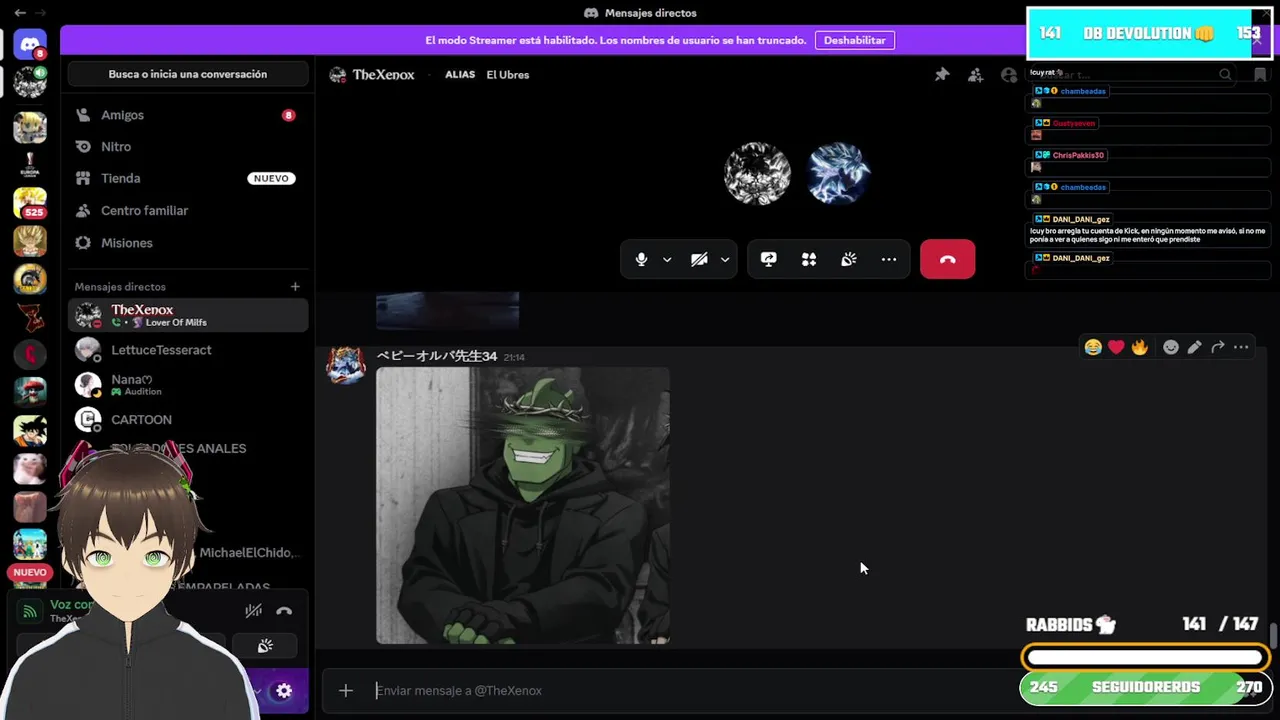The height and width of the screenshot is (720, 1280).
Task: Edit the message with pencil icon
Action: 1194,347
